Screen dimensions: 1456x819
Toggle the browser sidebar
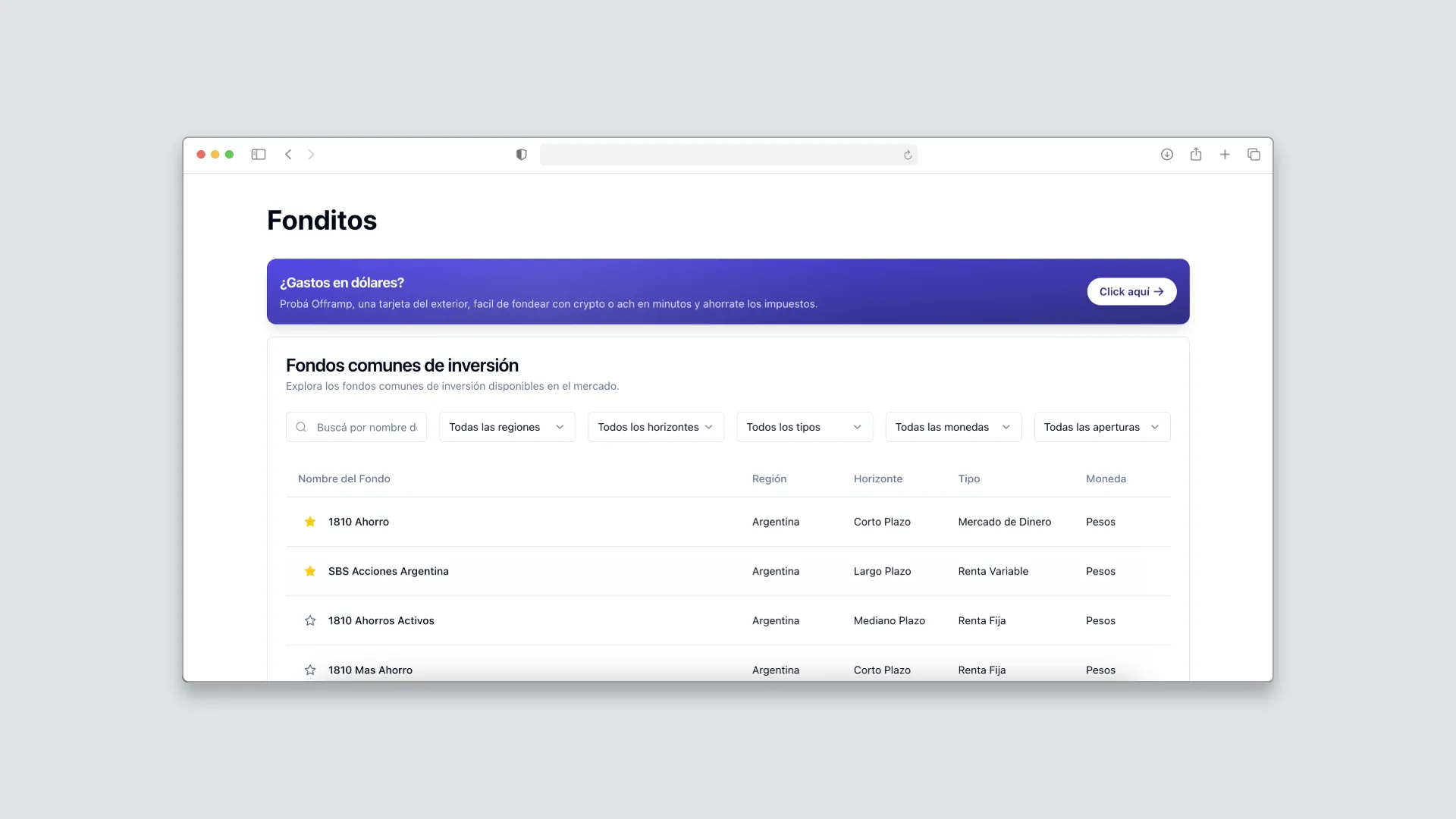point(259,155)
